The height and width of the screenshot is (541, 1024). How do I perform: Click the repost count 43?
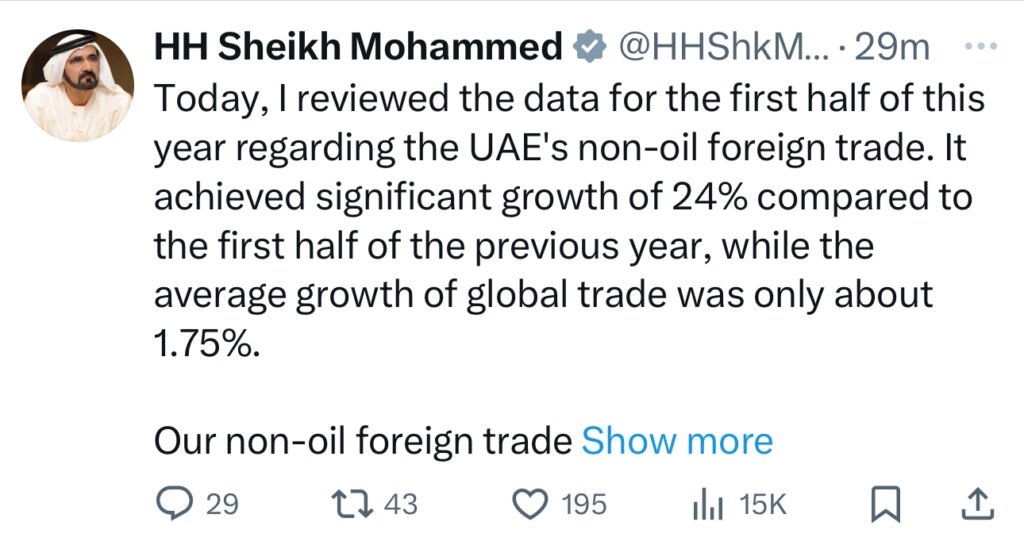[400, 505]
